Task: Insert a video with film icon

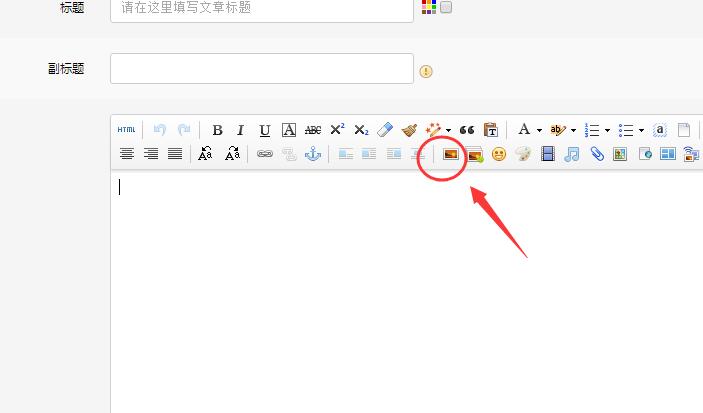Action: coord(547,154)
